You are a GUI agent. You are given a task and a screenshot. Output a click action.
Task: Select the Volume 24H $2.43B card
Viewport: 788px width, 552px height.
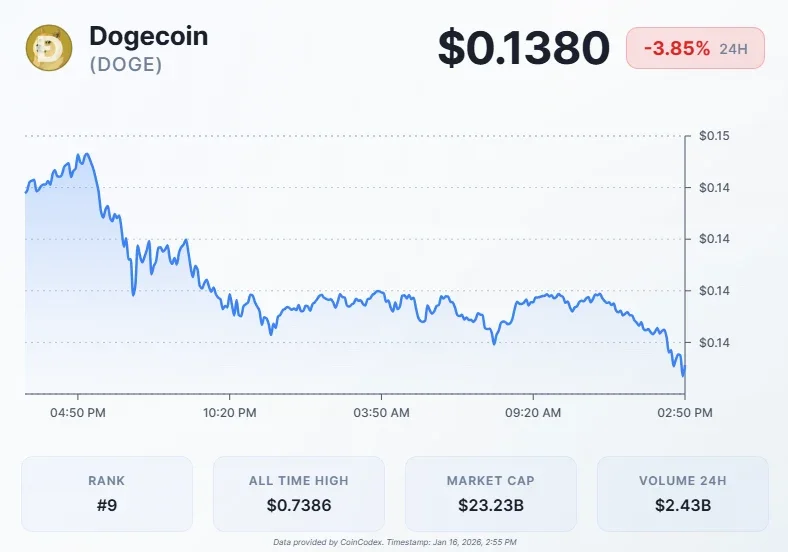point(682,493)
